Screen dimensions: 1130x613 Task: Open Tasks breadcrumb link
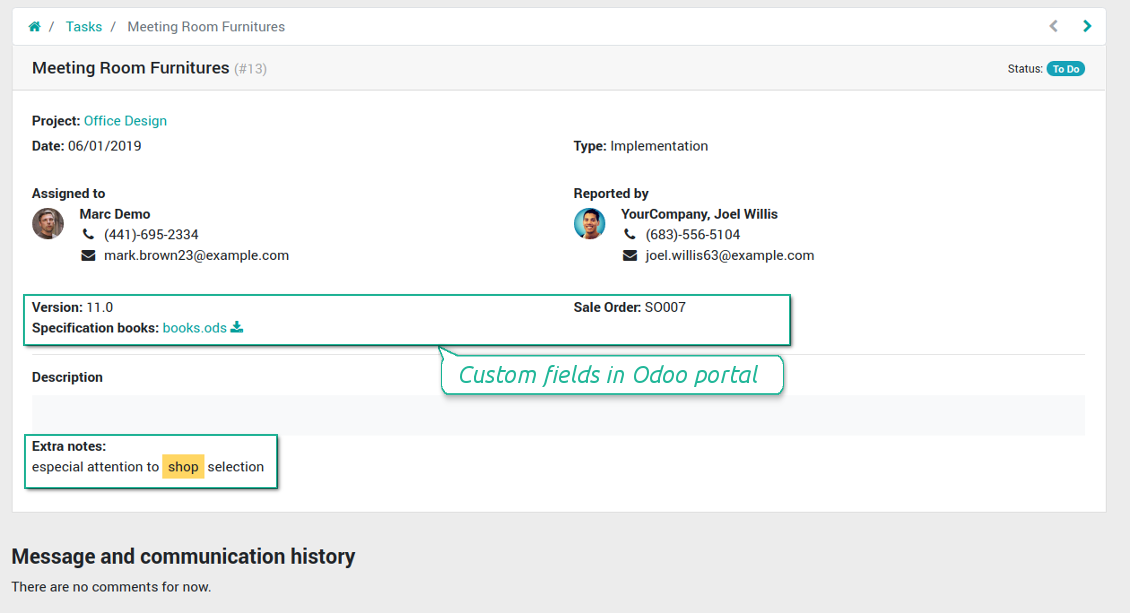(84, 27)
